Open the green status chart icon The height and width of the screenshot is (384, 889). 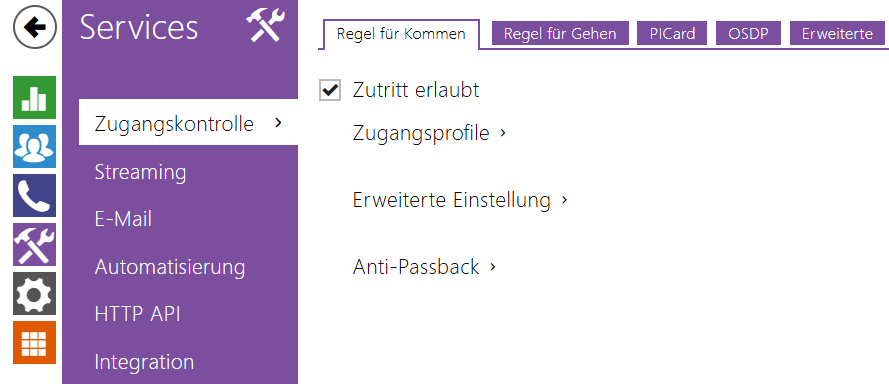(35, 98)
